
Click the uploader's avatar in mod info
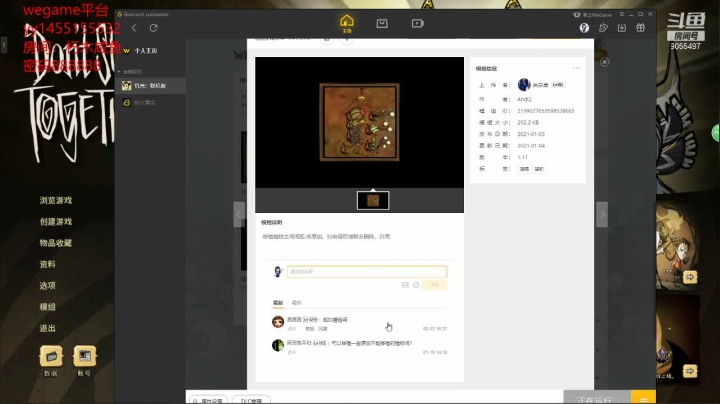523,84
